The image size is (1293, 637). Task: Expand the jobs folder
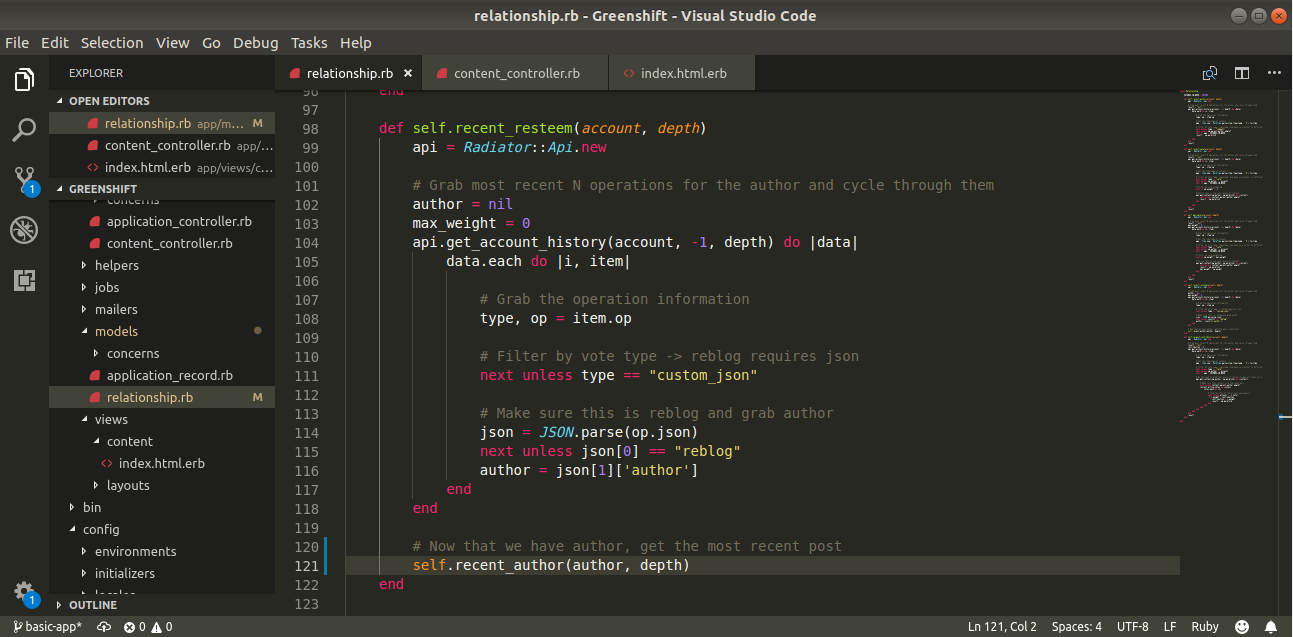(x=162, y=287)
